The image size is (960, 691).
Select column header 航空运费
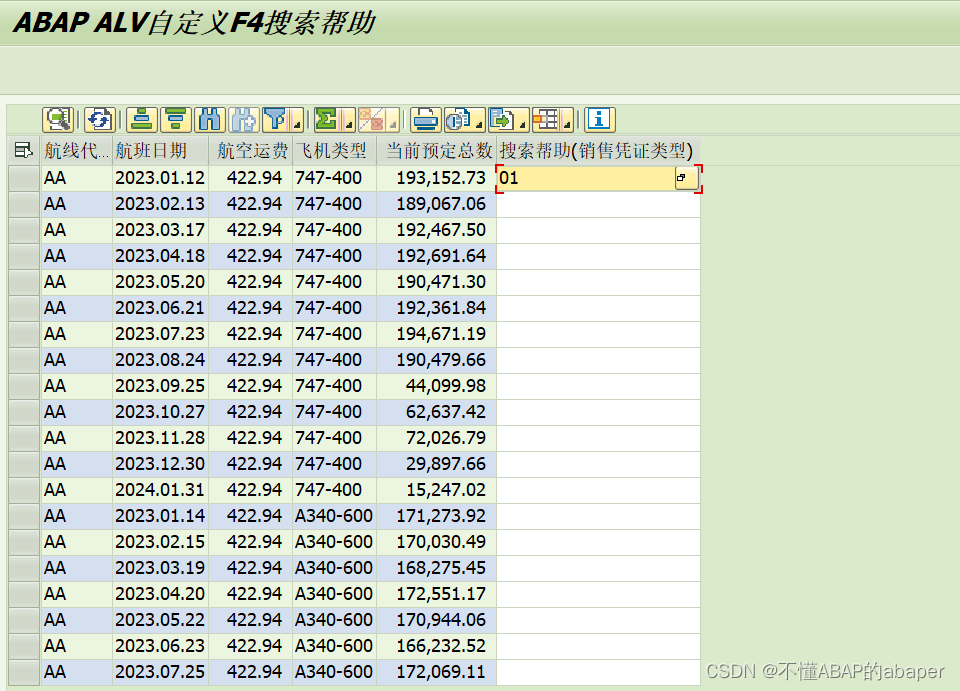[251, 150]
